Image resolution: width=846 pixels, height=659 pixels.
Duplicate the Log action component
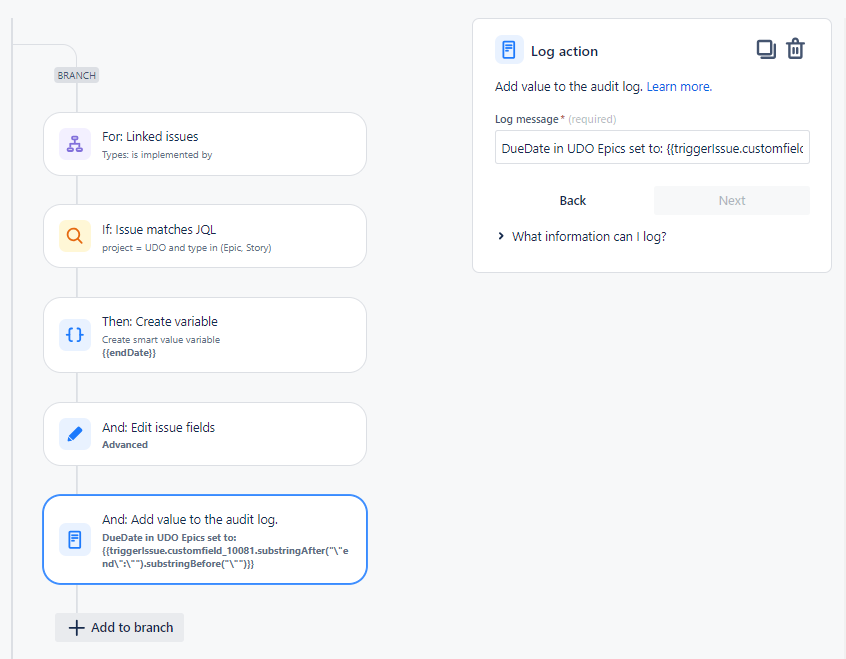[x=766, y=50]
